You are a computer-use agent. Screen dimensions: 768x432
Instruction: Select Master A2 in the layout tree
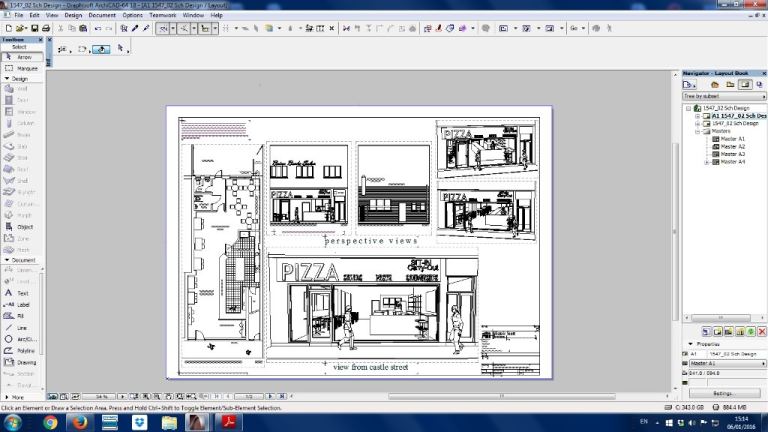tap(733, 146)
